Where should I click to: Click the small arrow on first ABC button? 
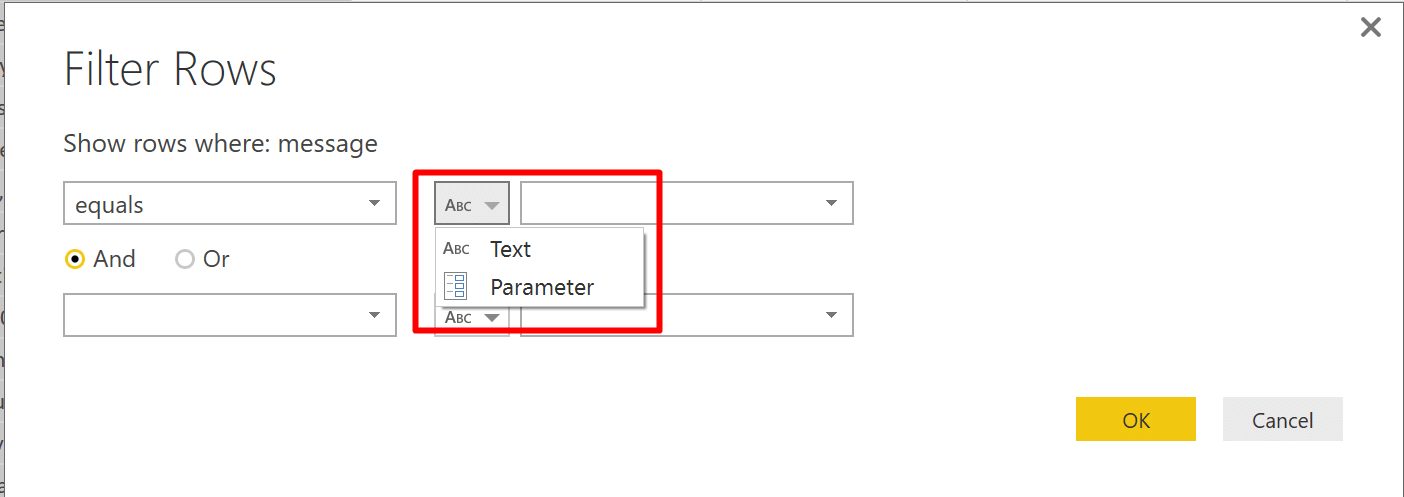(491, 206)
